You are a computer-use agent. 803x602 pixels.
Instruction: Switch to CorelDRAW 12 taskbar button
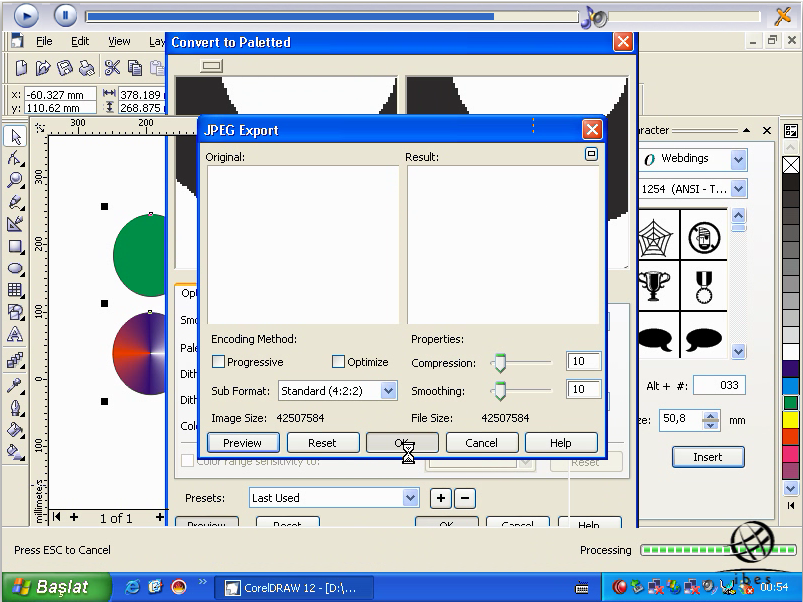(x=293, y=588)
